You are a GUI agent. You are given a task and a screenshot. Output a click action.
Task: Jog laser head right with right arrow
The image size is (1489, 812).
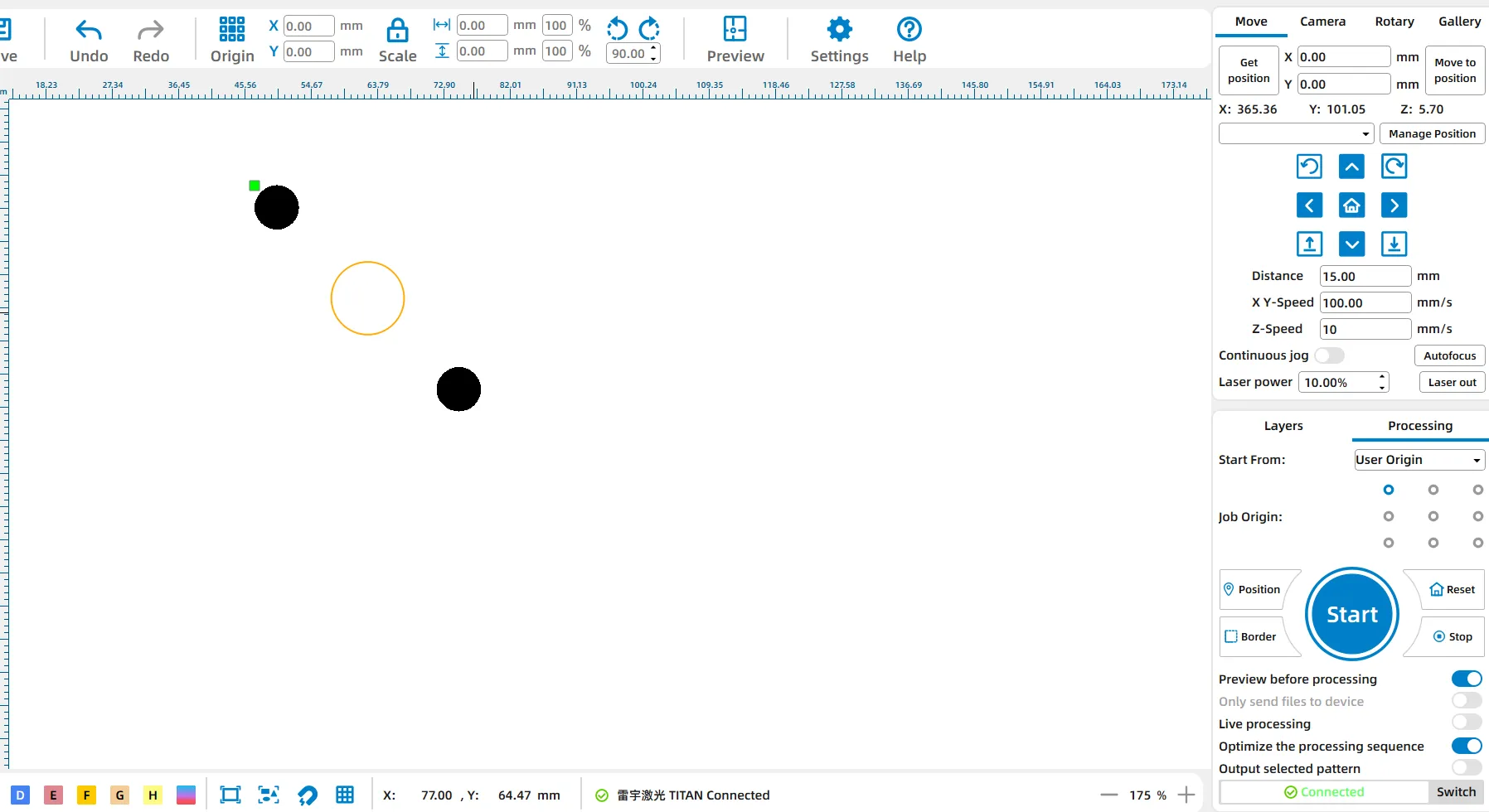[x=1394, y=205]
